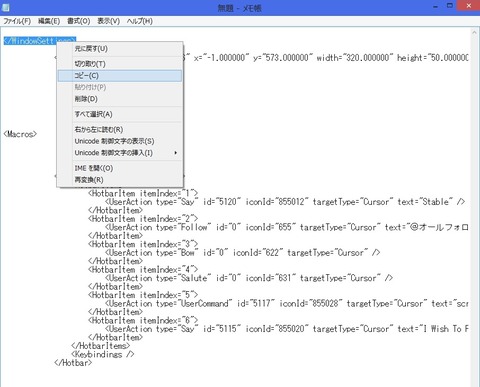This screenshot has width=480, height=387.
Task: Click the selected </WindowSettings> text
Action: pos(40,41)
